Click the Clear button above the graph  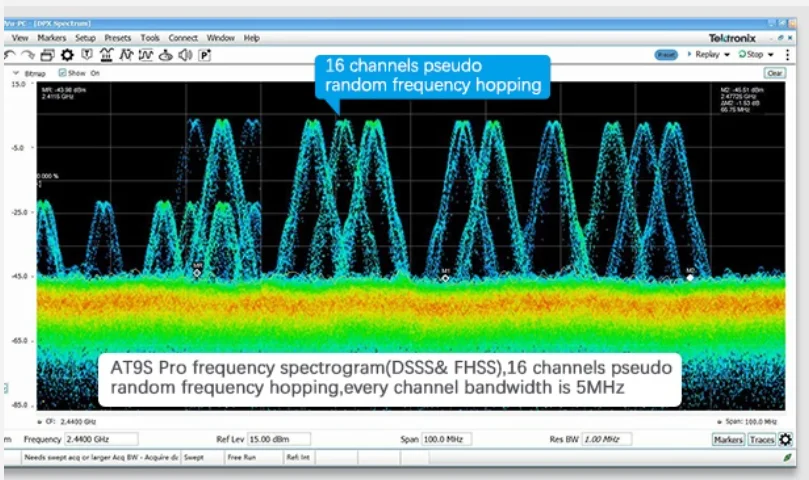tap(774, 73)
